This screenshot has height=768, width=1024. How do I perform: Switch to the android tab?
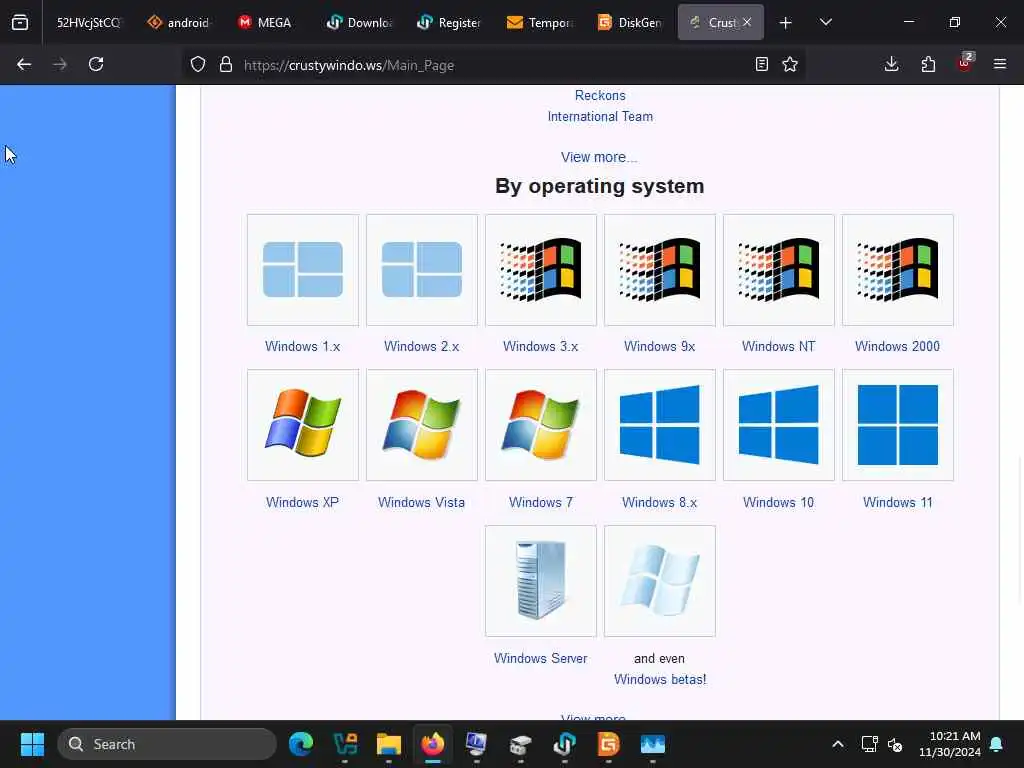tap(178, 22)
